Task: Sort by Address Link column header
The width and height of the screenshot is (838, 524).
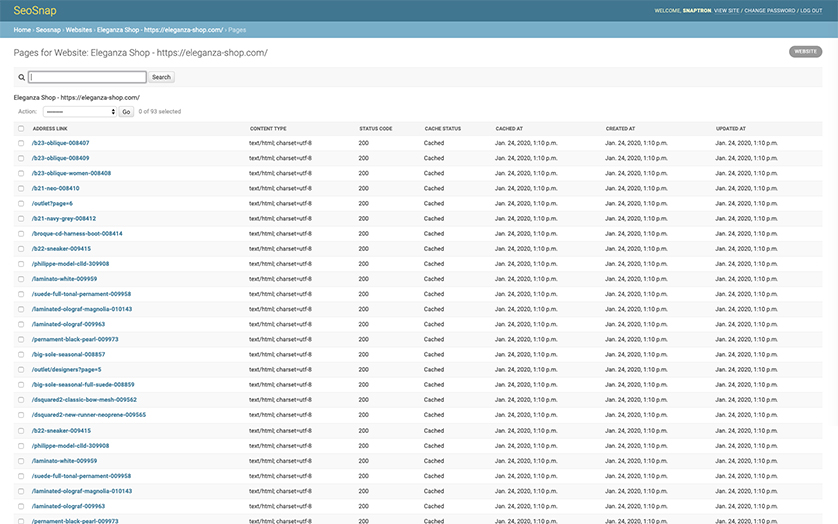Action: click(x=50, y=129)
